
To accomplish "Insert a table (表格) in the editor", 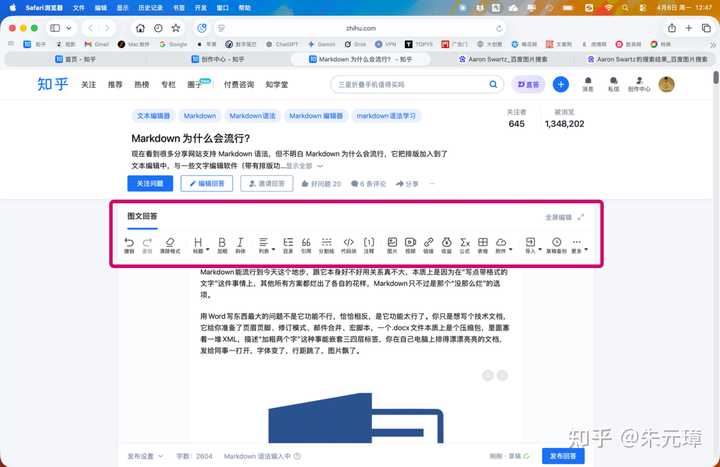I will [483, 244].
